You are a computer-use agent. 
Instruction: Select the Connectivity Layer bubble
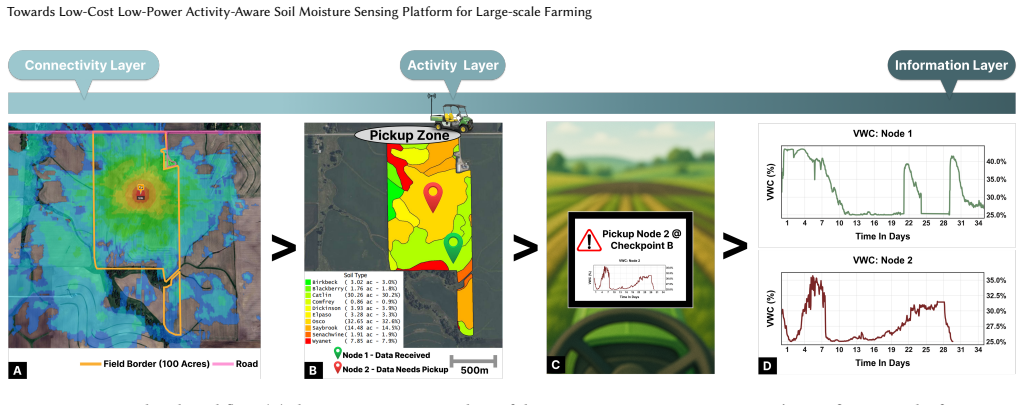point(83,65)
